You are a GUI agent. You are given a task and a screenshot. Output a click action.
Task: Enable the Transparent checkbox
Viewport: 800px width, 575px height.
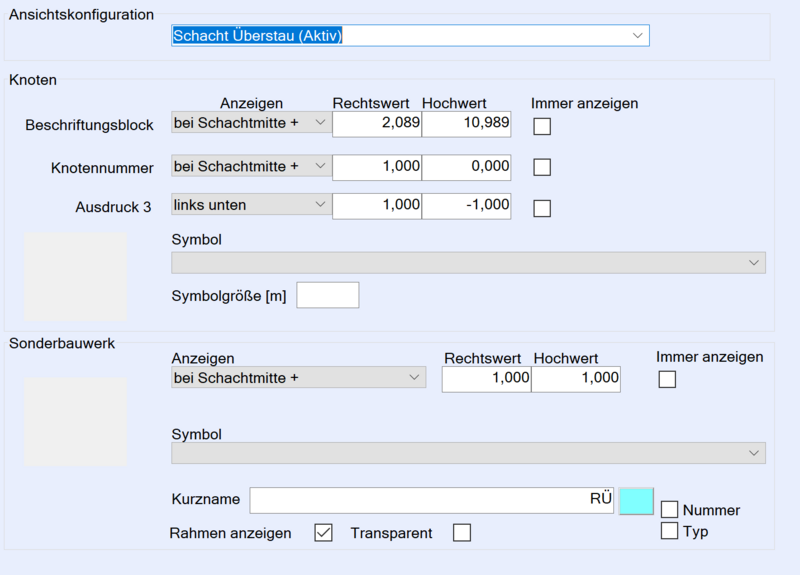click(x=461, y=533)
